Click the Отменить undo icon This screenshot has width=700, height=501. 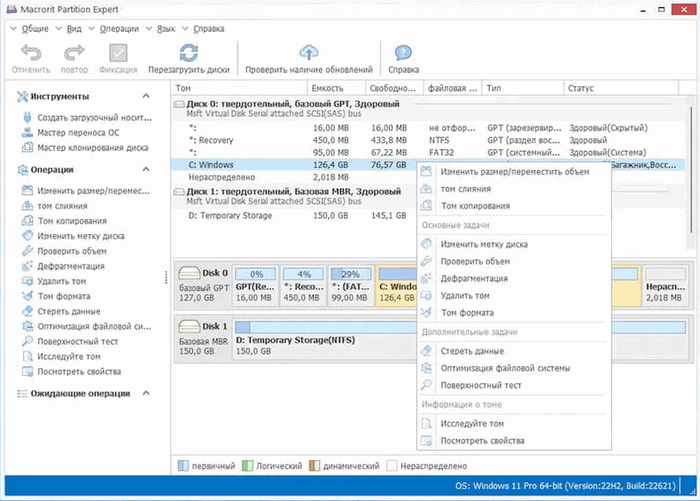pyautogui.click(x=31, y=53)
